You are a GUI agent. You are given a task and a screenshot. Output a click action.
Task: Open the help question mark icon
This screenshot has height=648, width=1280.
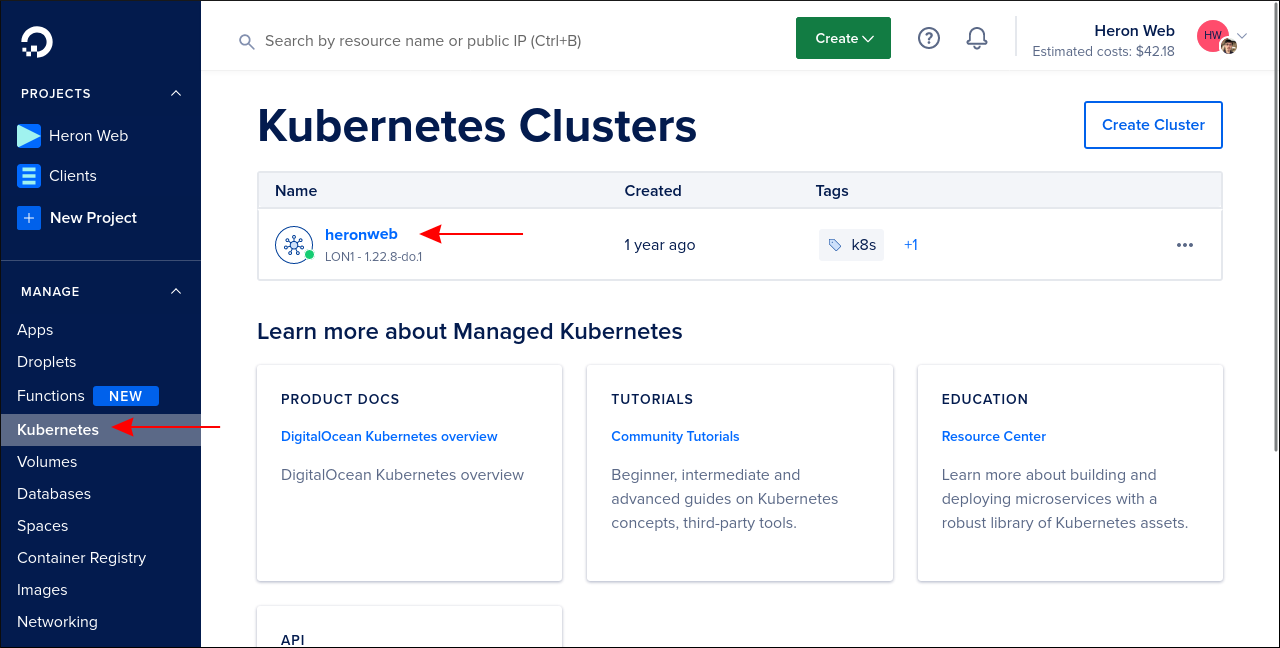(928, 38)
